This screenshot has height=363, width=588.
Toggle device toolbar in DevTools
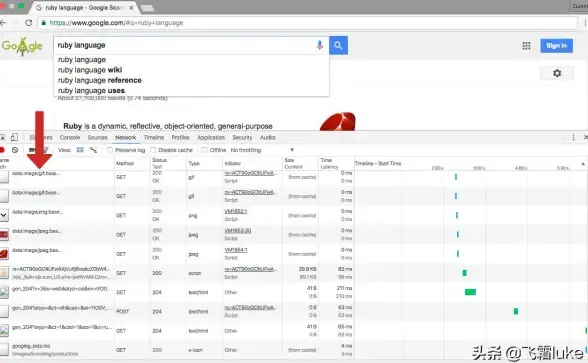tap(14, 137)
